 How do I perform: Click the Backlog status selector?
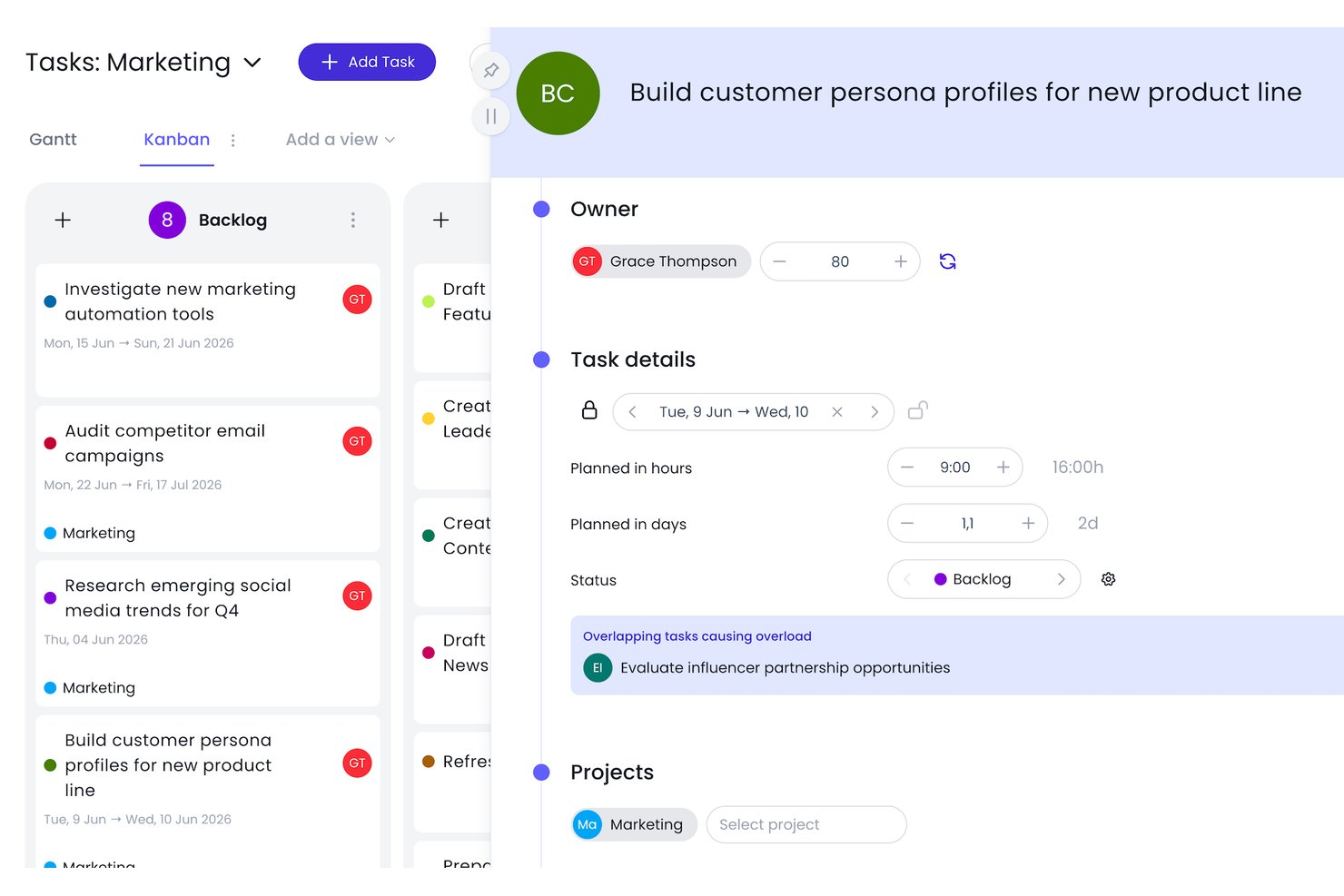point(983,579)
